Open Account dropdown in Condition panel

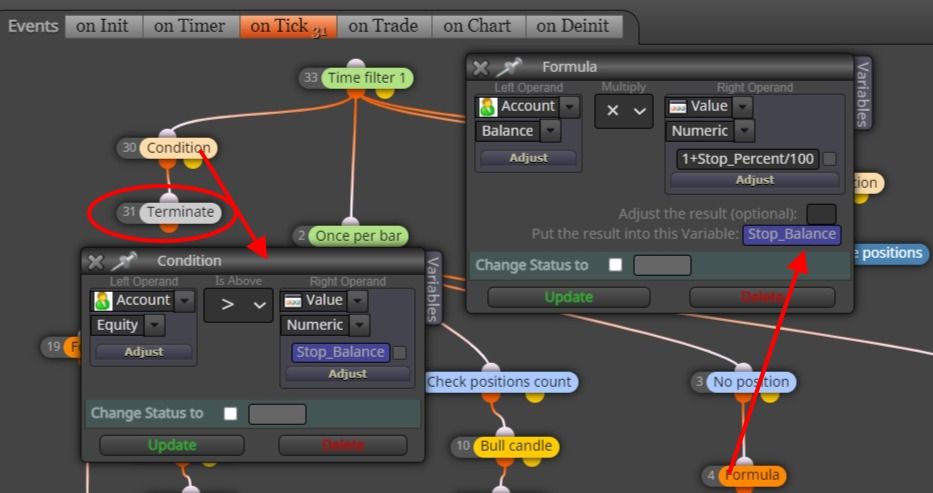tap(184, 301)
